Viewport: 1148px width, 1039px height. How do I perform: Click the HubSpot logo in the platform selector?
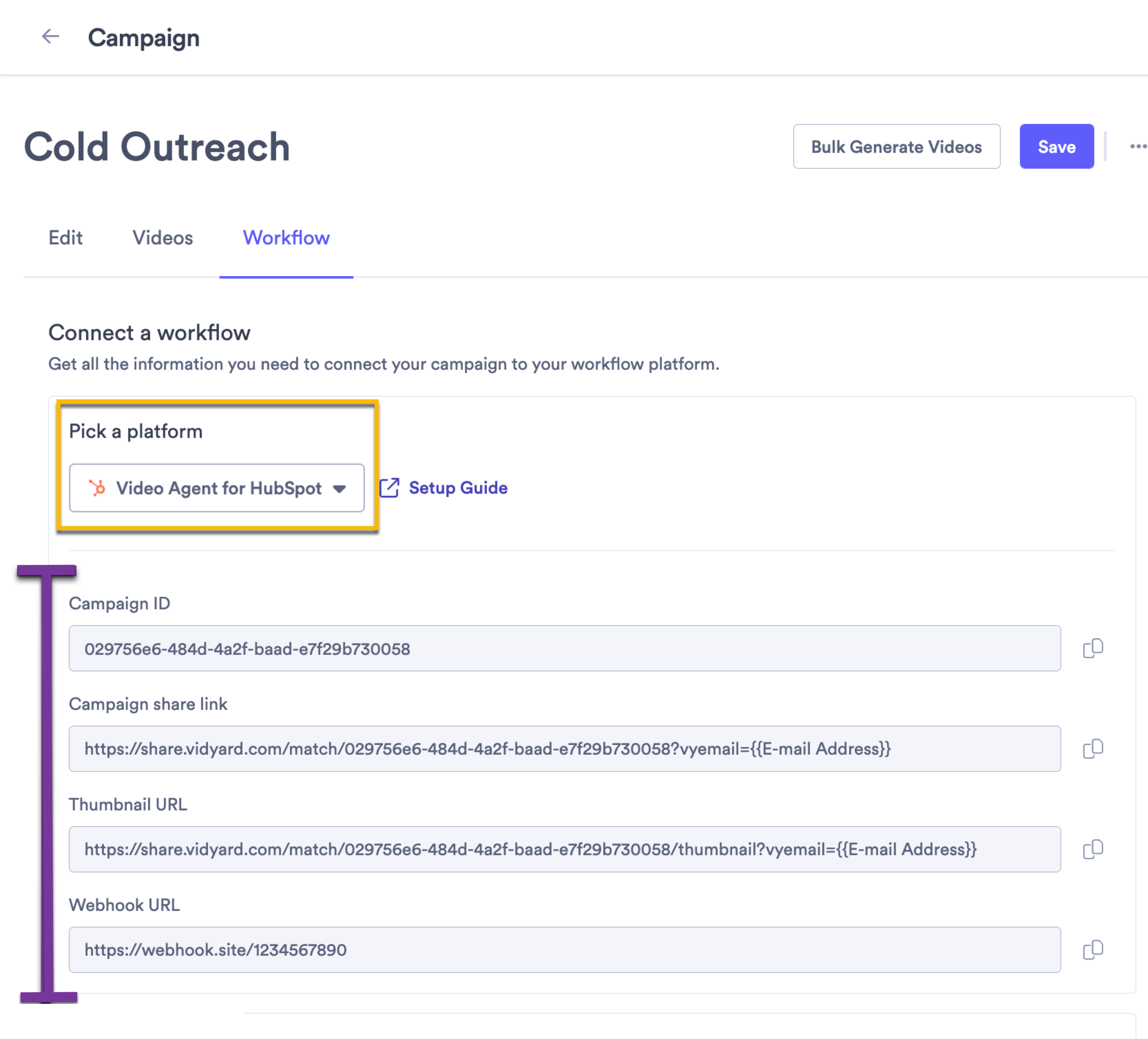coord(97,488)
